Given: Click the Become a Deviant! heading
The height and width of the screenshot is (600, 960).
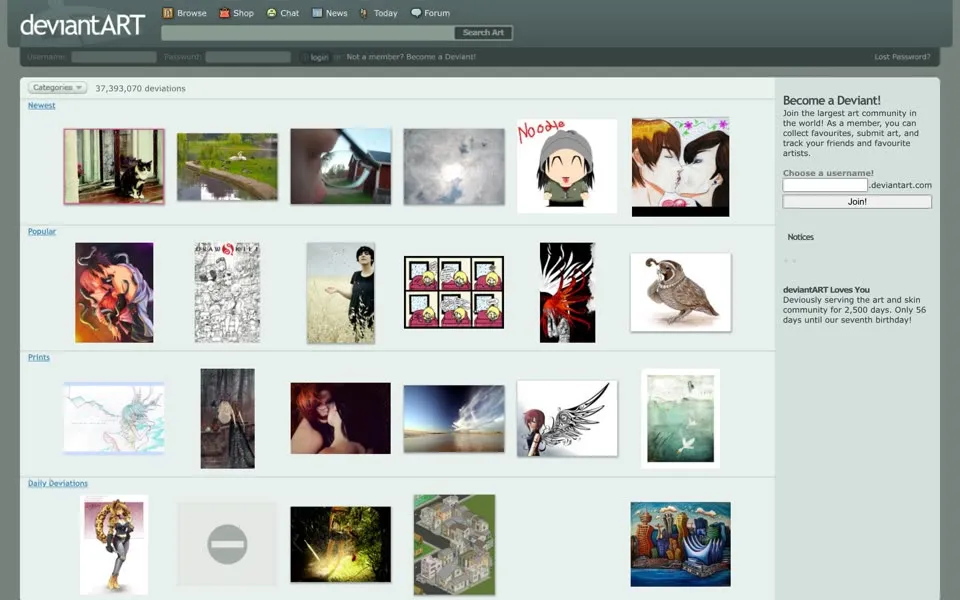Looking at the screenshot, I should pyautogui.click(x=831, y=100).
